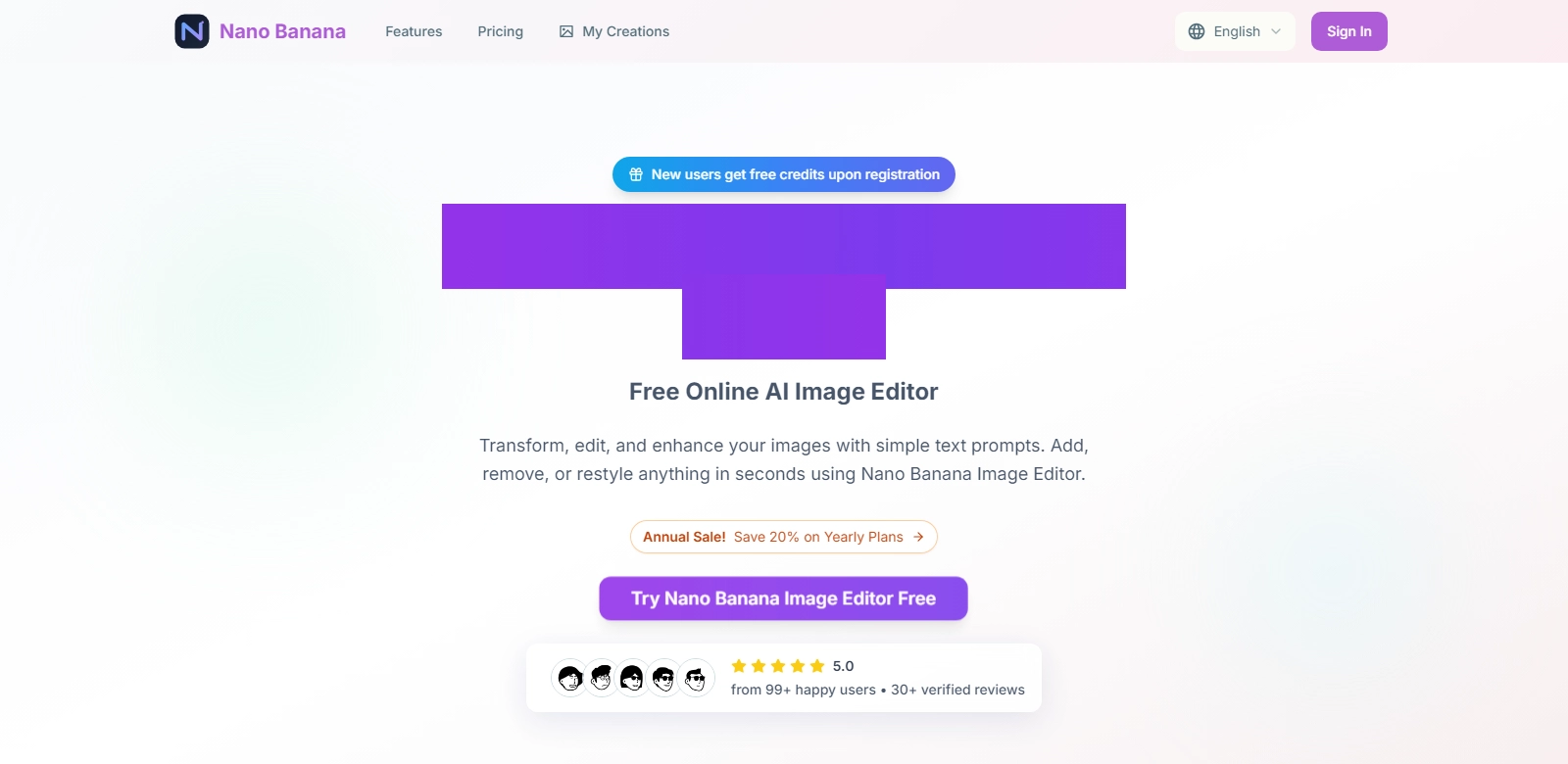1568x764 pixels.
Task: Click the globe icon in language selector
Action: point(1197,31)
